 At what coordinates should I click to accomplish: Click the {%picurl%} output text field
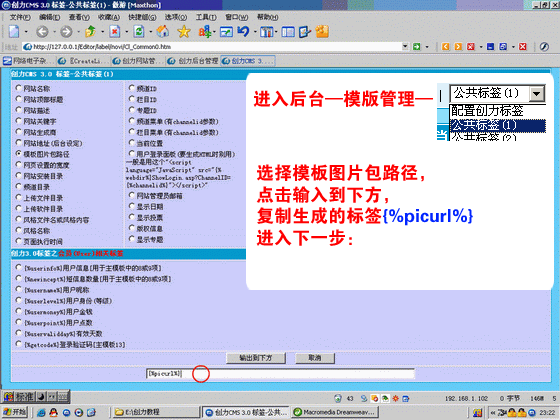(280, 374)
